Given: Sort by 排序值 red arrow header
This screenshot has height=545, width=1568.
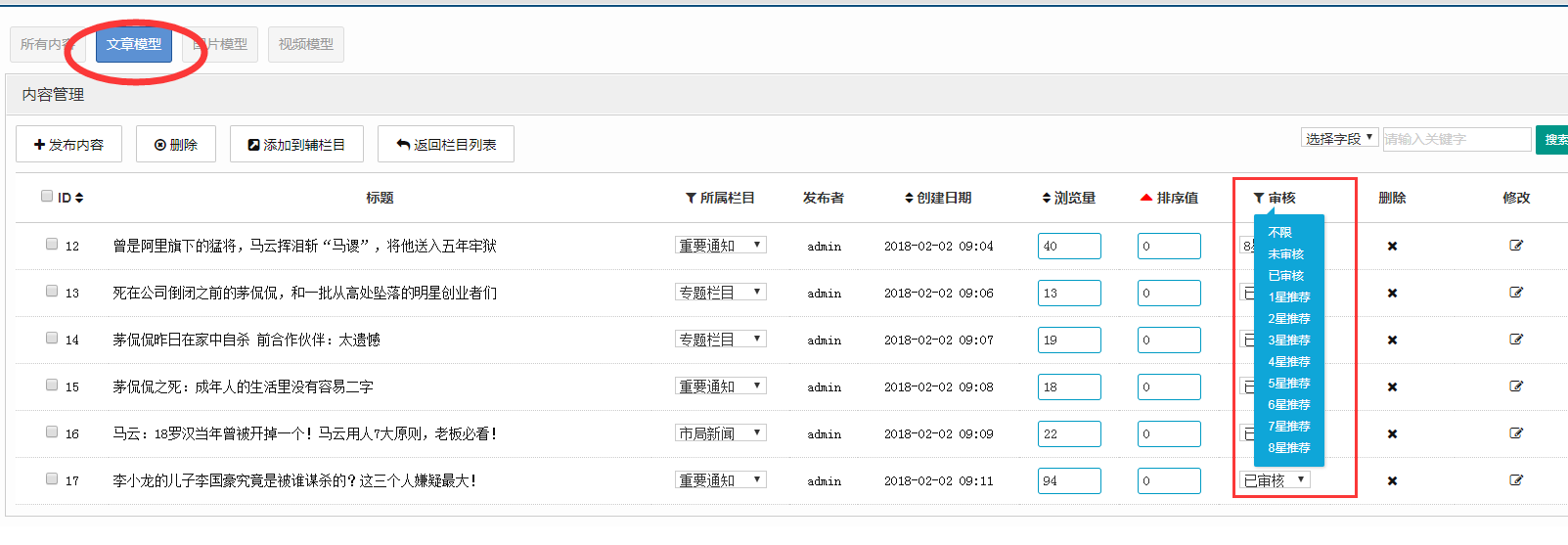Looking at the screenshot, I should click(1146, 198).
